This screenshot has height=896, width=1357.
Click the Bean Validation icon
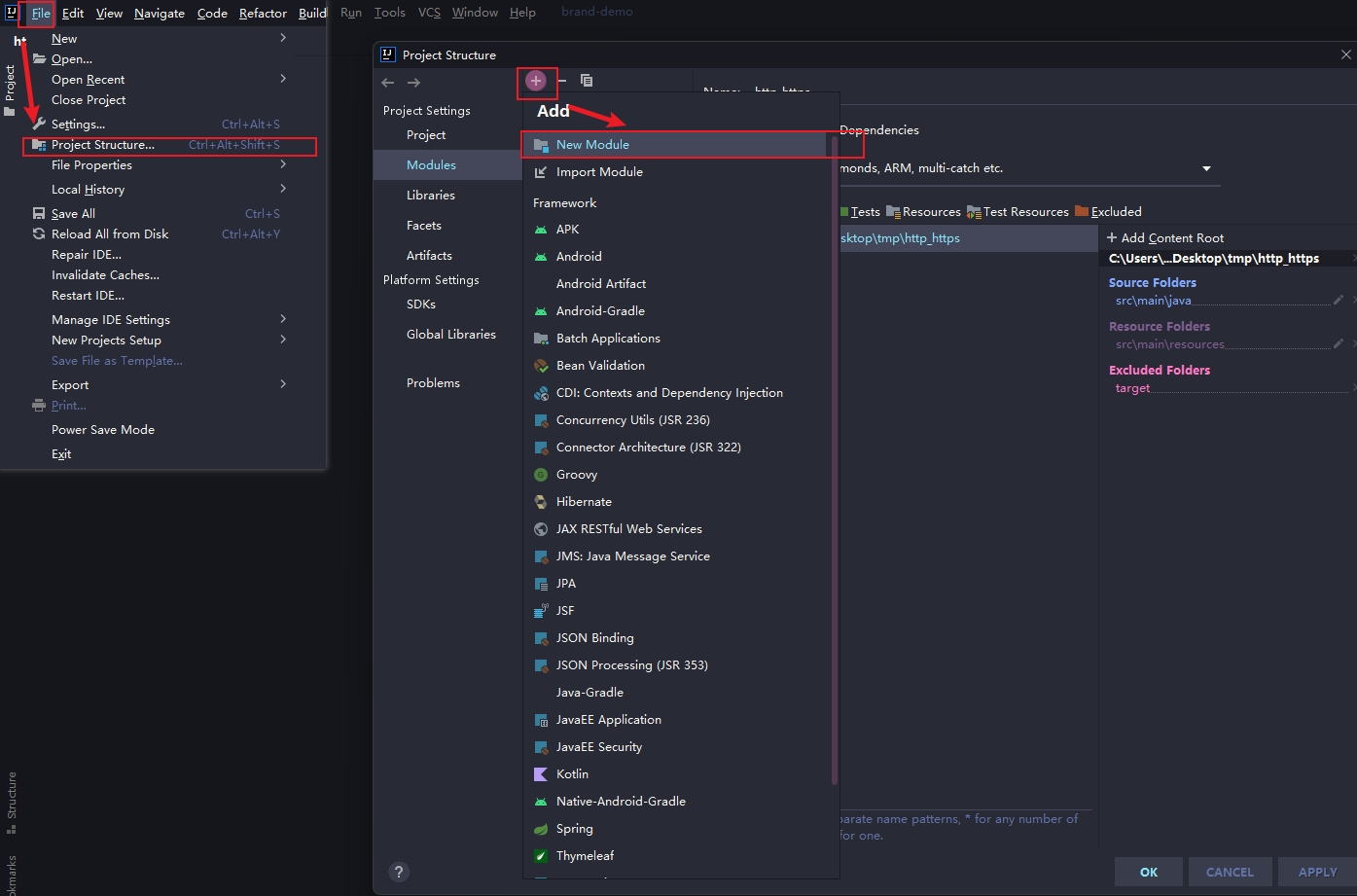click(x=541, y=366)
